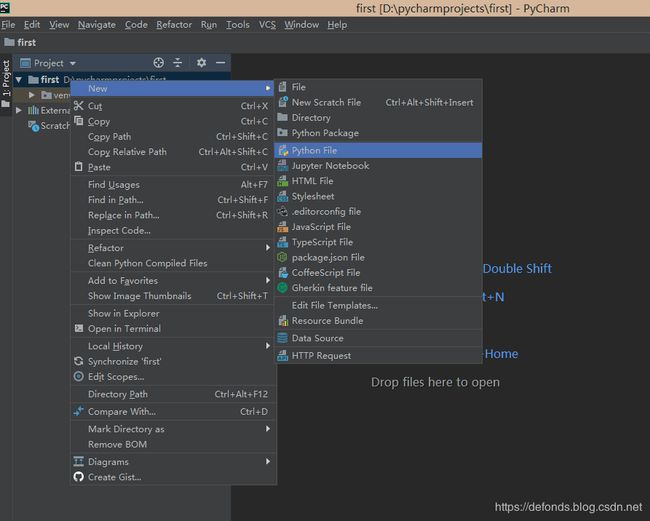Viewport: 650px width, 521px height.
Task: Open the Project view dropdown arrow
Action: (x=73, y=63)
